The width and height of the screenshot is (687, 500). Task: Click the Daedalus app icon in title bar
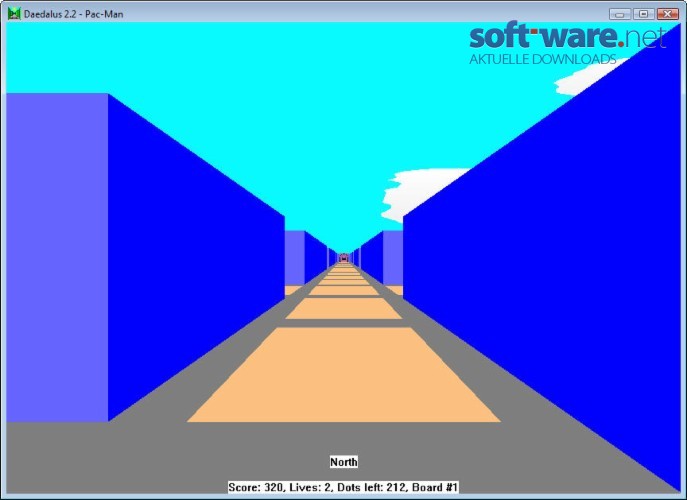(14, 14)
